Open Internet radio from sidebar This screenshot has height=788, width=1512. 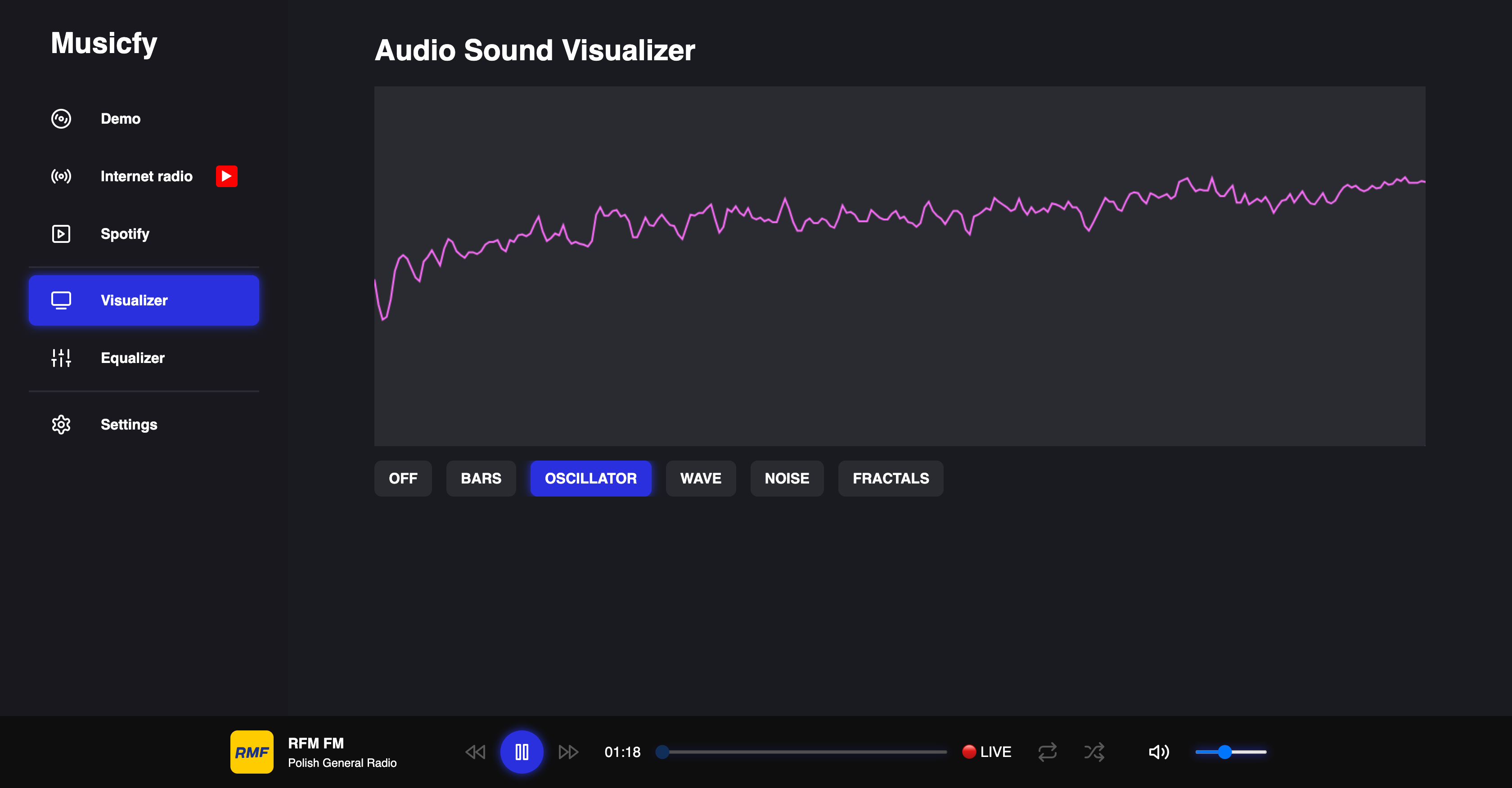(146, 176)
